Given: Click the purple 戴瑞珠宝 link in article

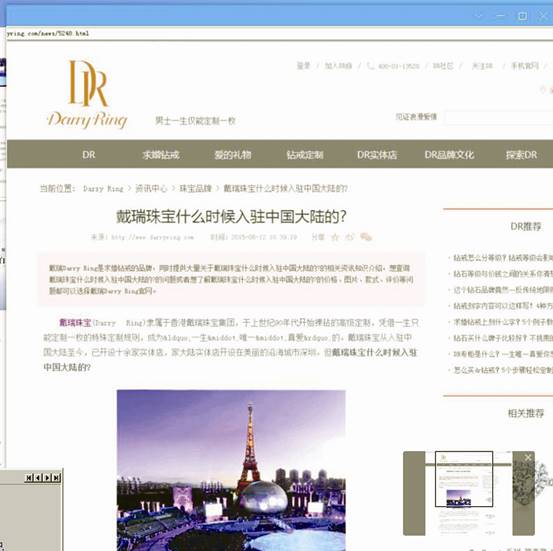Looking at the screenshot, I should (75, 322).
